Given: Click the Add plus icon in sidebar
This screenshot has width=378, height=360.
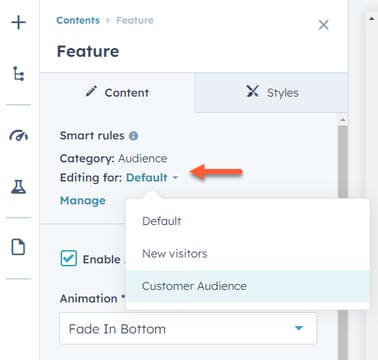Looking at the screenshot, I should pyautogui.click(x=19, y=23).
